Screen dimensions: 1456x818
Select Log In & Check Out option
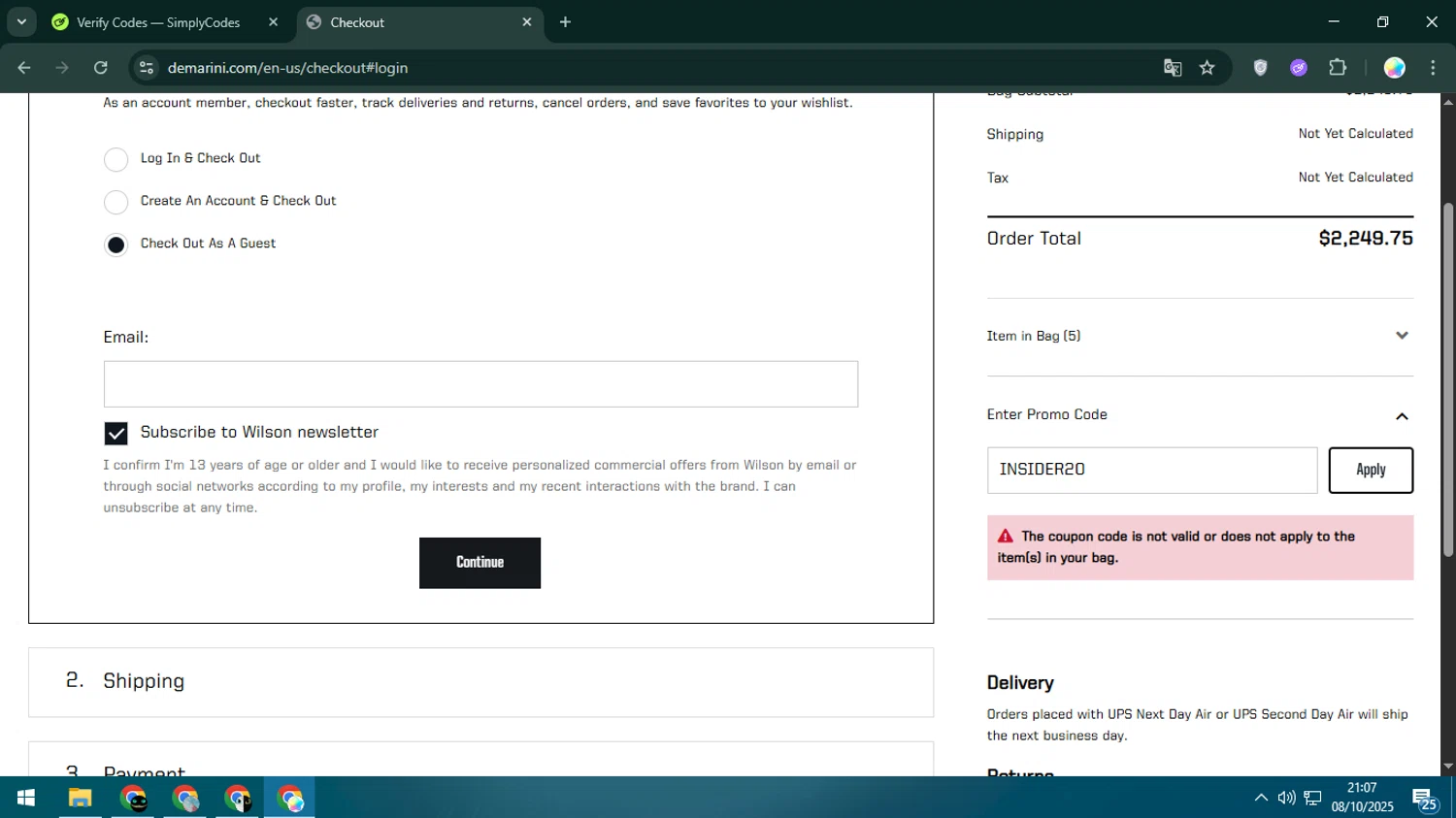pos(116,159)
